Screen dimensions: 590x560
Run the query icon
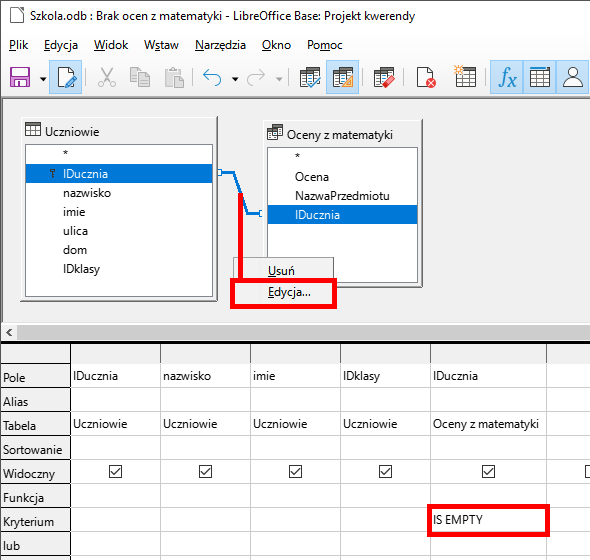310,77
